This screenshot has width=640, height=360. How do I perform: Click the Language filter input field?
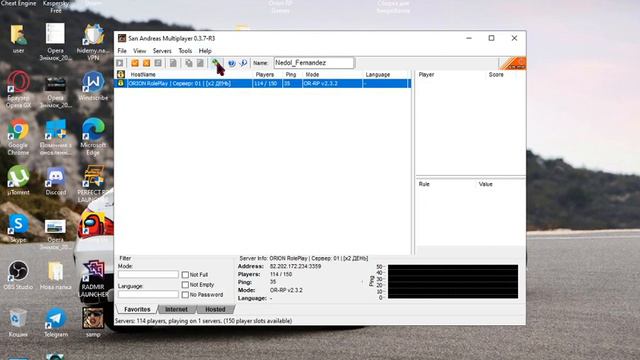click(148, 294)
